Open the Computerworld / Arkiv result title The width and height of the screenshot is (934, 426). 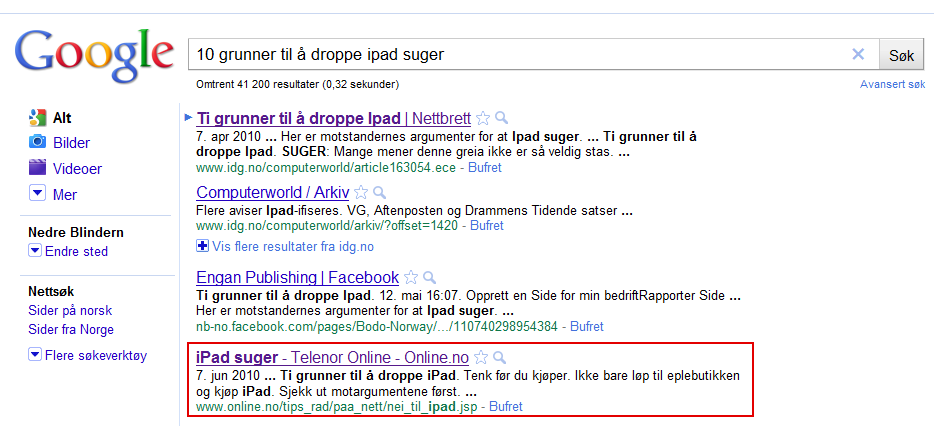[272, 192]
